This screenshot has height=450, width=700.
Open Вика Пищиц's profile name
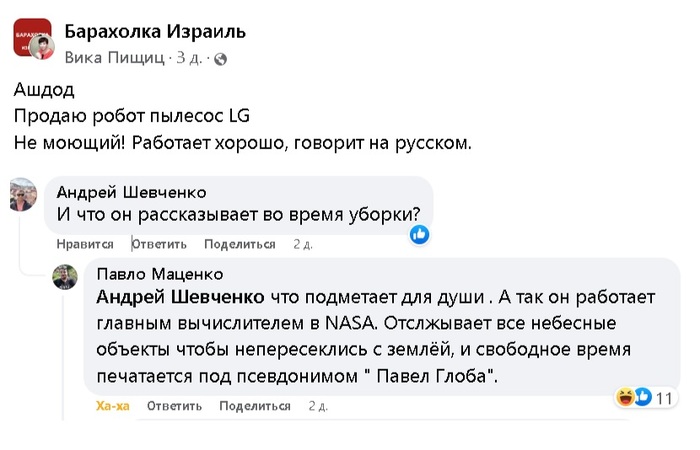114,58
